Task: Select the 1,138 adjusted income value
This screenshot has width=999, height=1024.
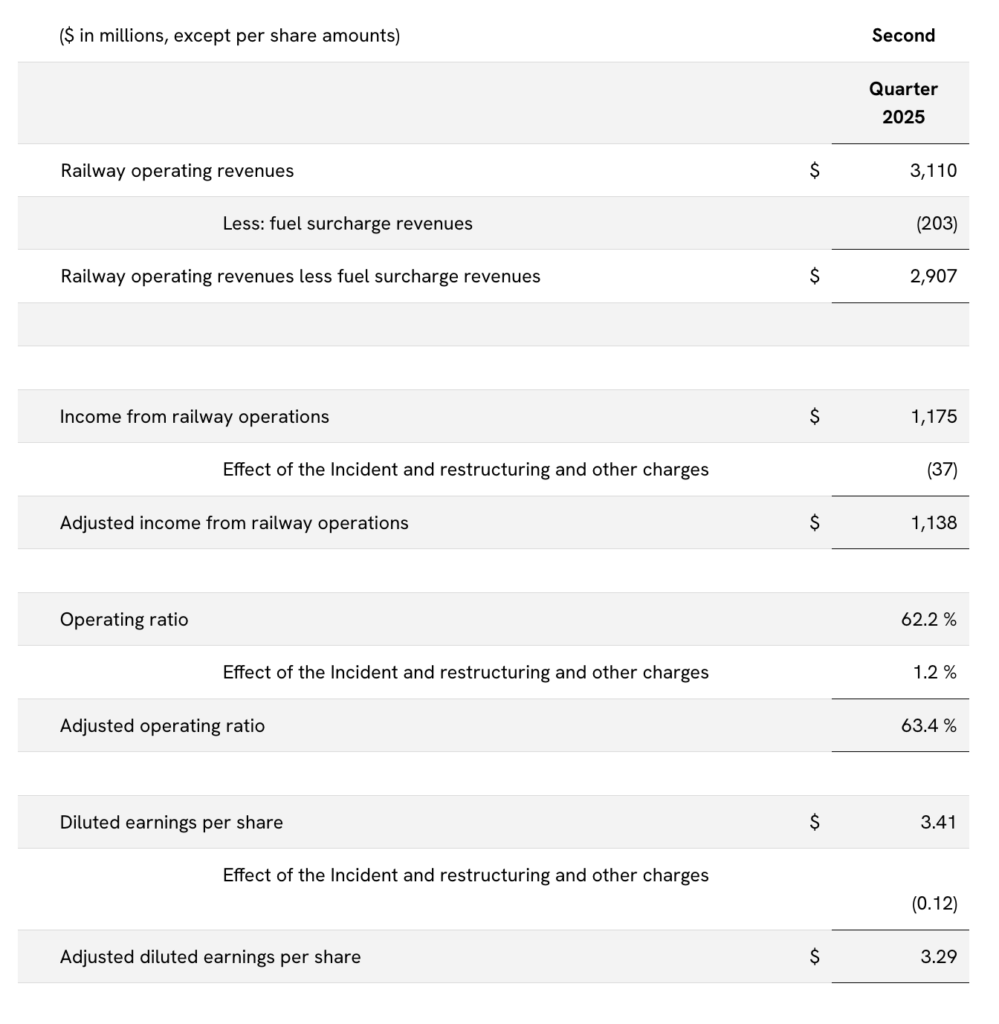Action: [x=933, y=523]
